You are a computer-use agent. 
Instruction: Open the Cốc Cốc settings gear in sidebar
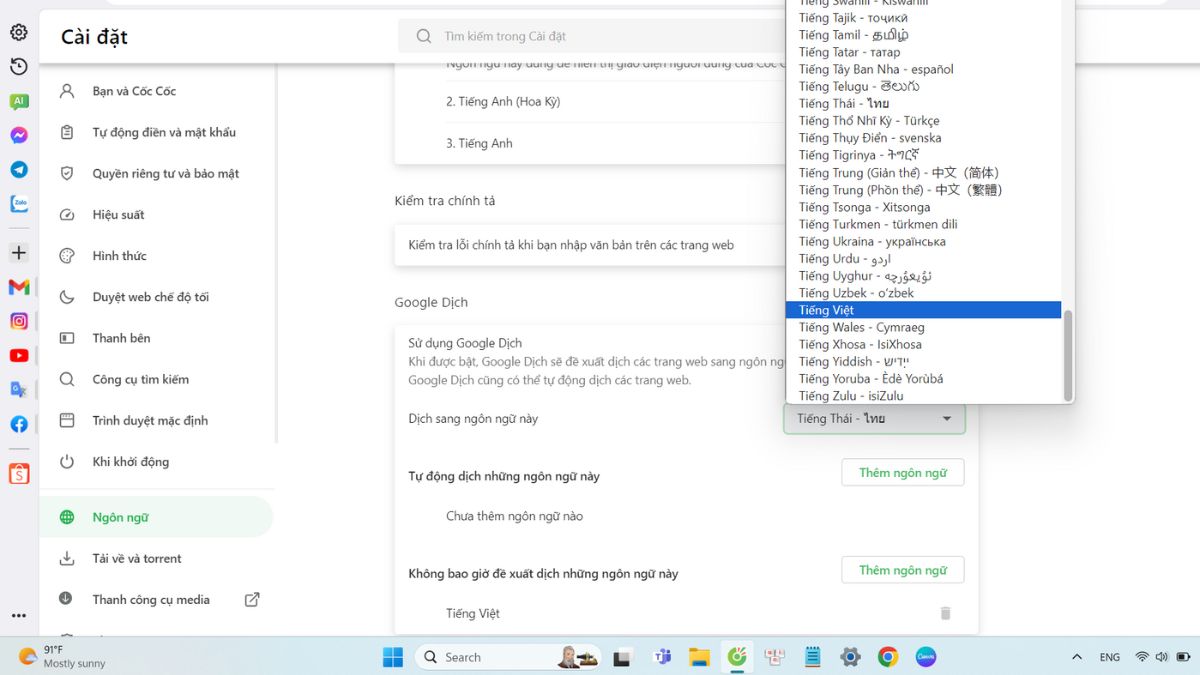pos(18,33)
